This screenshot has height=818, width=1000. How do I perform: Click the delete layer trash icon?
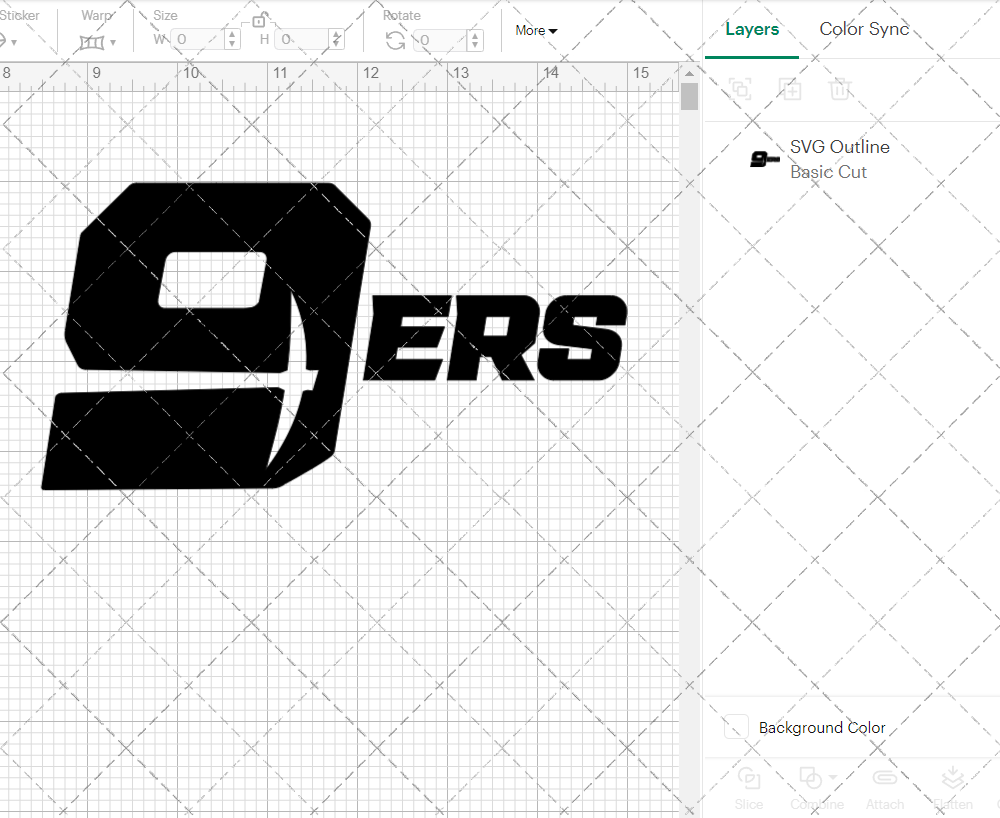pyautogui.click(x=841, y=89)
